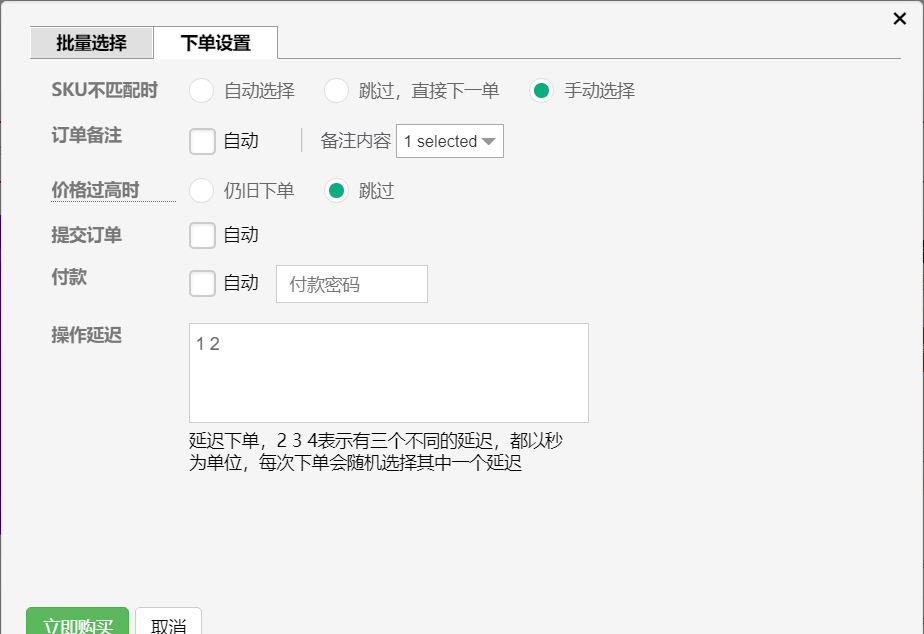Close the dialog with the X button
The height and width of the screenshot is (634, 924).
897,18
